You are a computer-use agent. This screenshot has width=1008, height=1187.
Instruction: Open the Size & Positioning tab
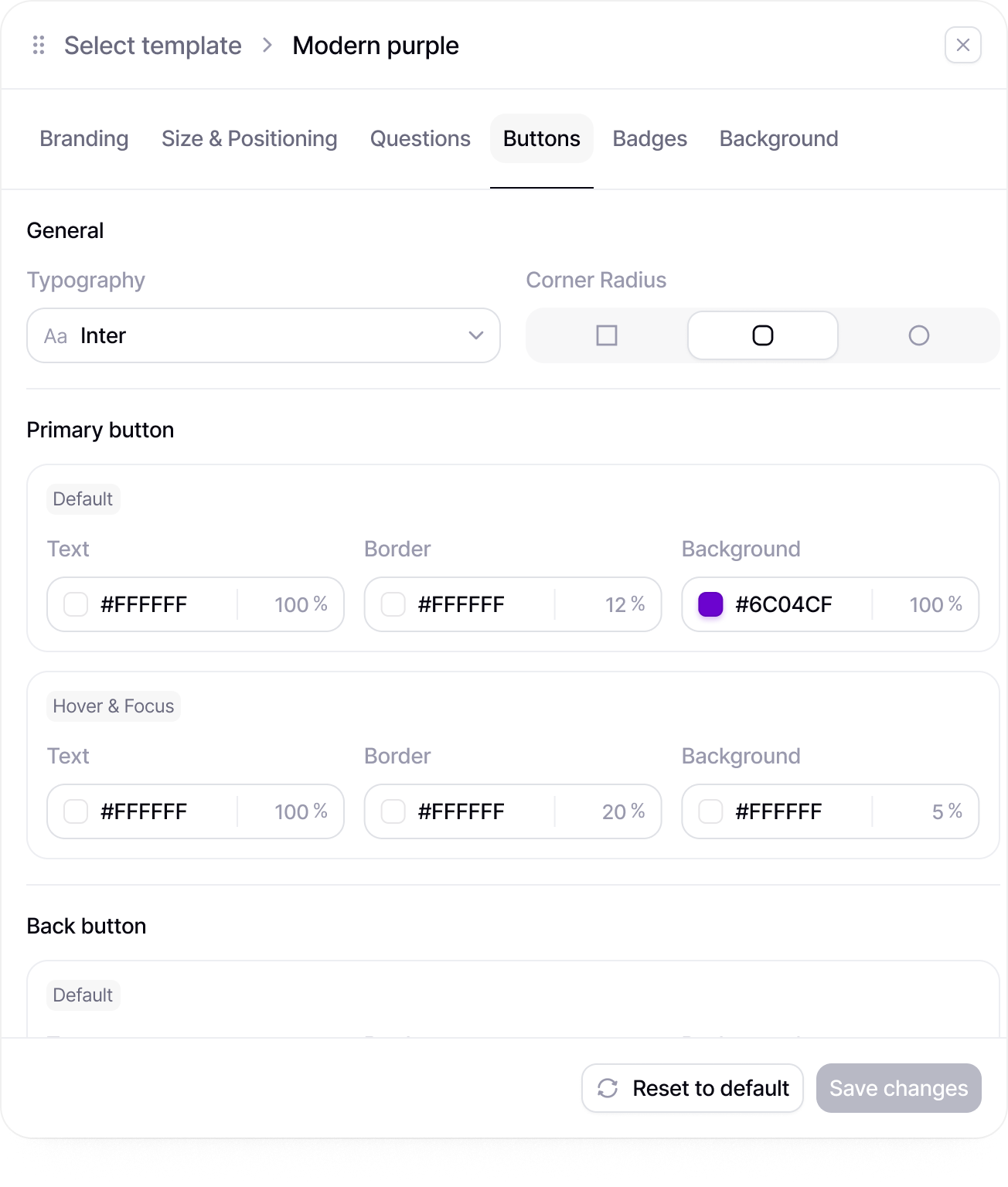point(250,138)
